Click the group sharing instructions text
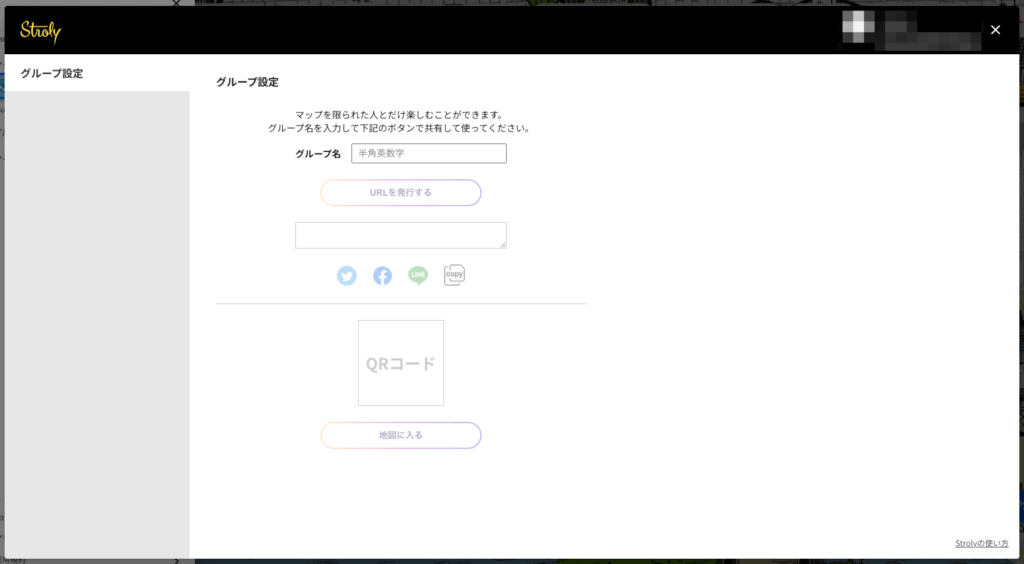1024x564 pixels. pos(399,122)
